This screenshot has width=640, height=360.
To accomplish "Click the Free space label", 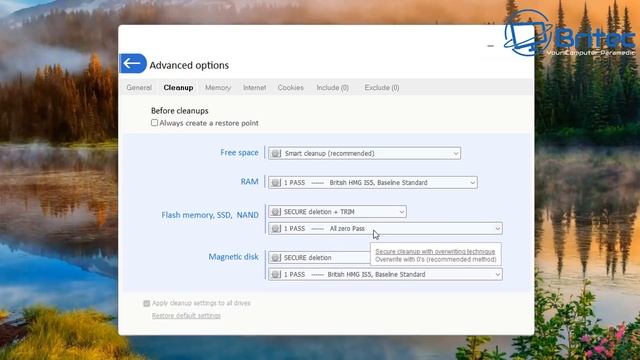I will [239, 152].
